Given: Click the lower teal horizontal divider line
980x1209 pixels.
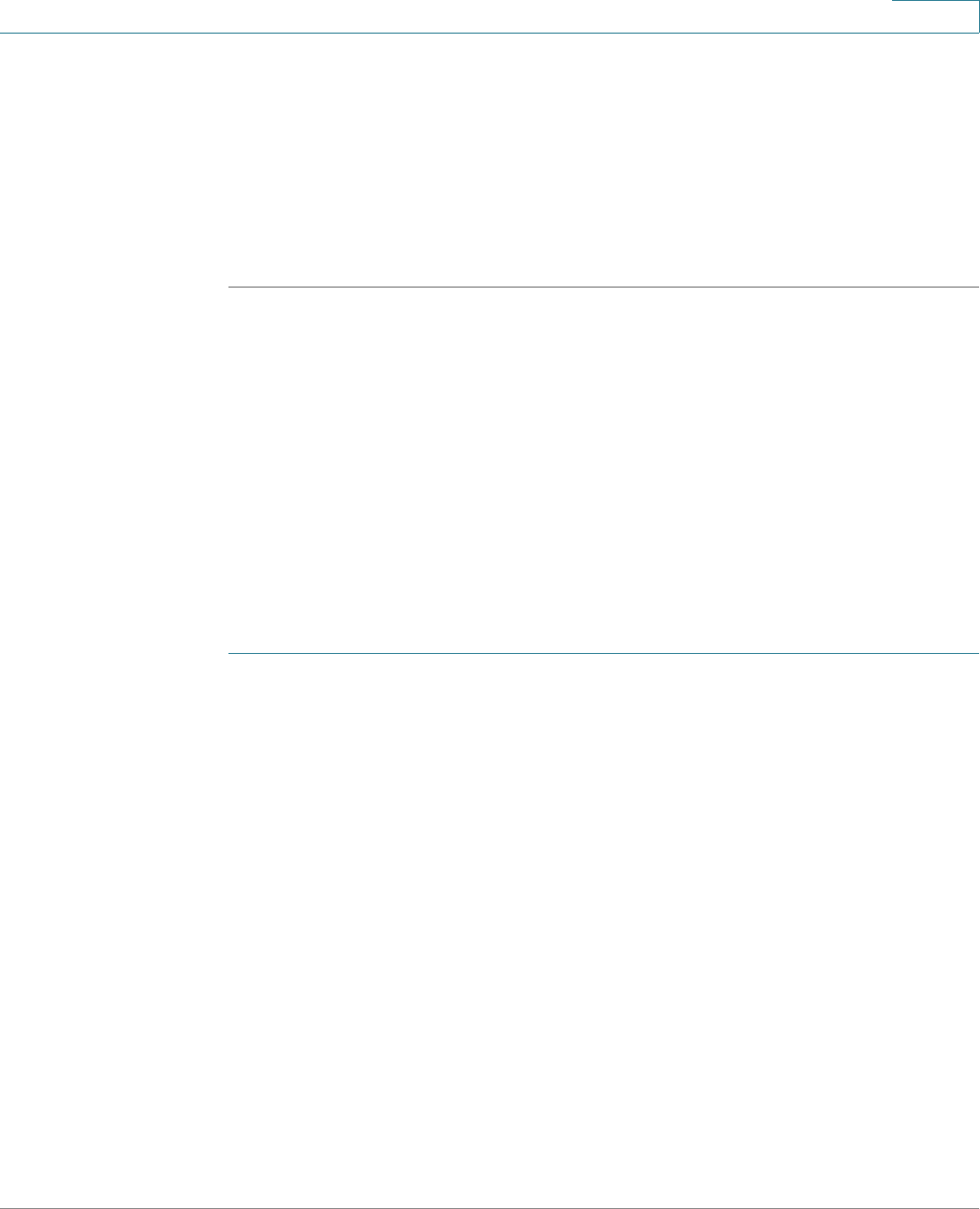Looking at the screenshot, I should coord(604,653).
